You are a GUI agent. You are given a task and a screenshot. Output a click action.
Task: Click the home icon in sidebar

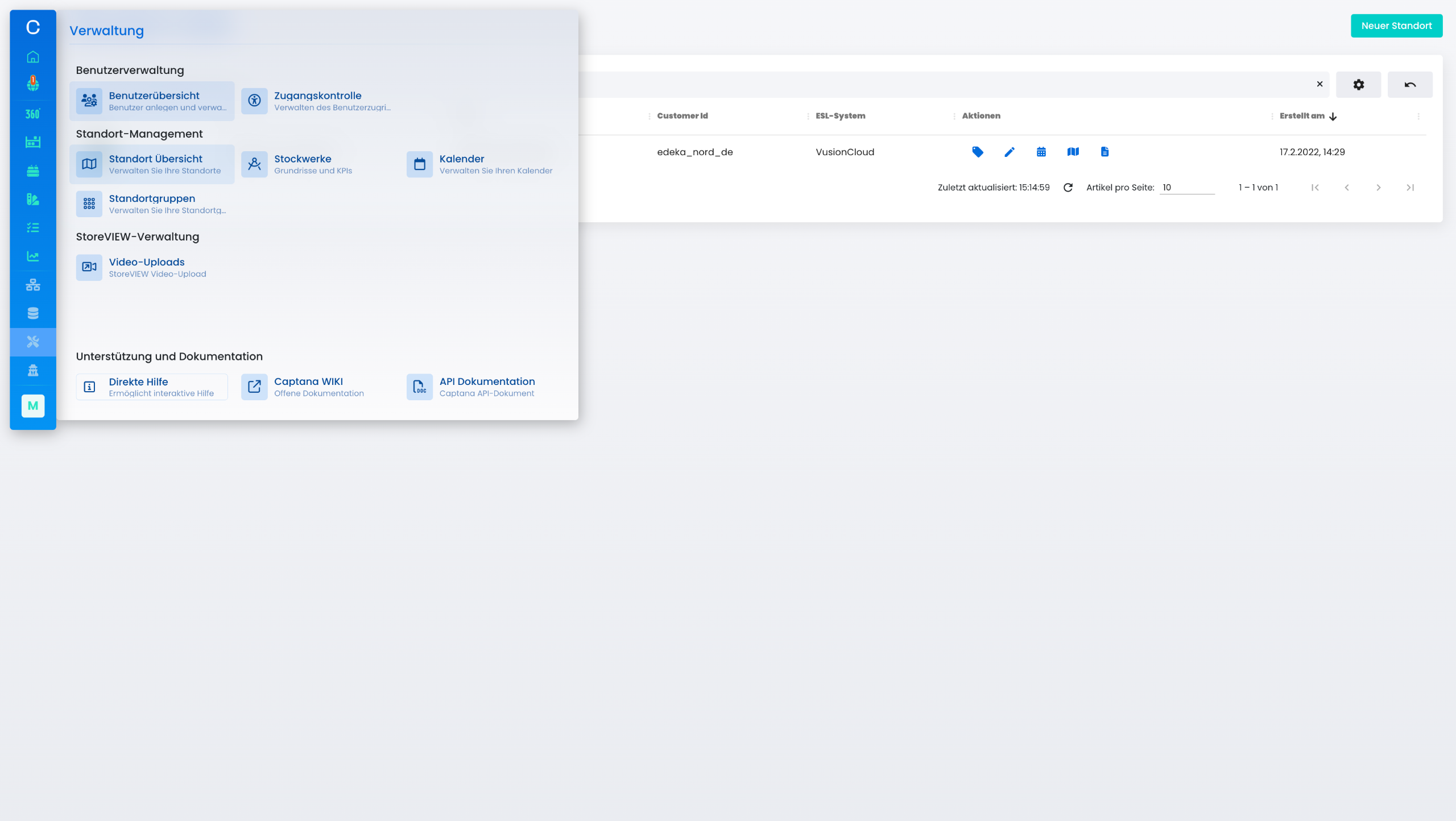coord(33,57)
